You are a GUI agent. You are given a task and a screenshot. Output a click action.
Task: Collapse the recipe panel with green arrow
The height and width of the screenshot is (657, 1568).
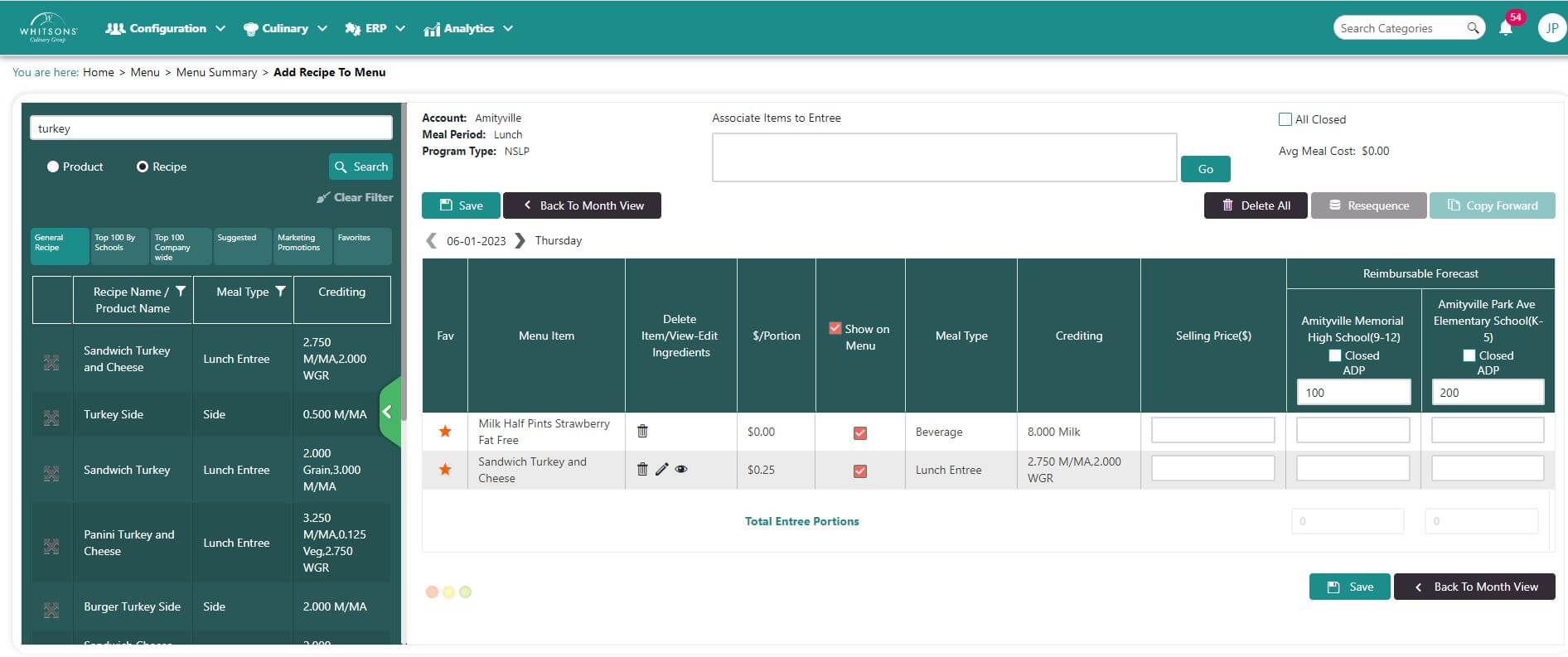click(388, 411)
